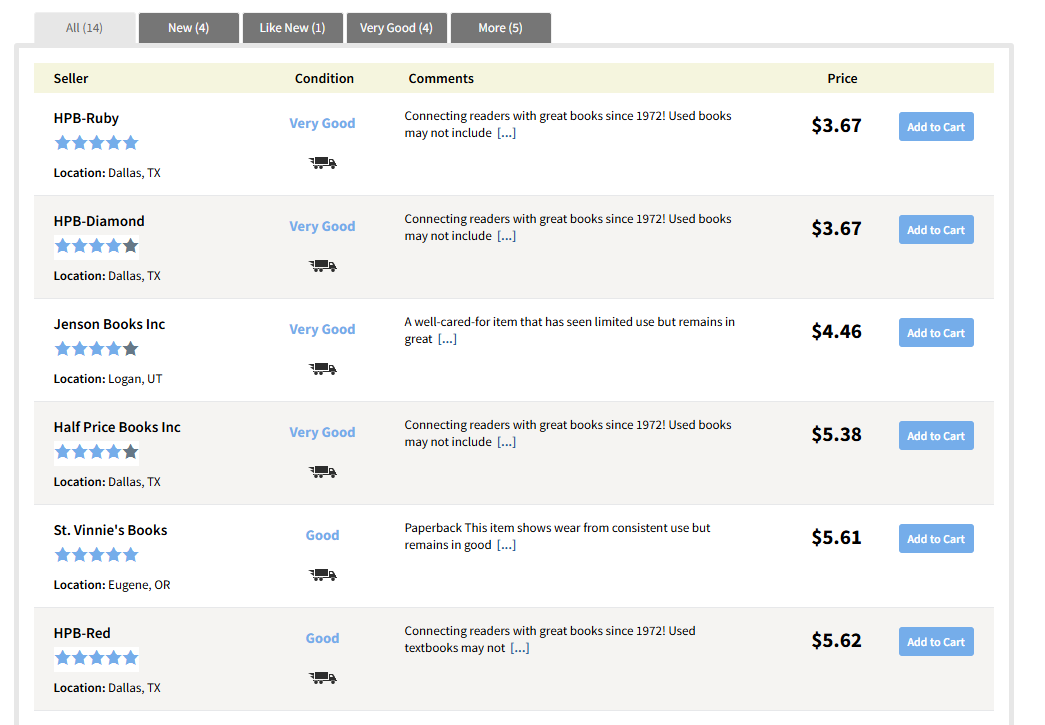Expand the HPB-Ruby comment with [...]
Screen dimensions: 1045x725
pyautogui.click(x=507, y=133)
